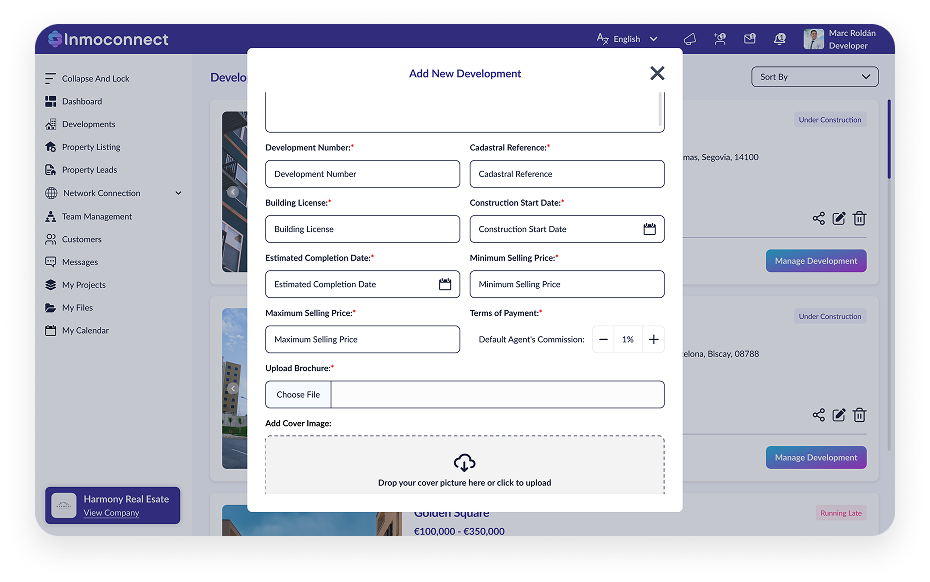
Task: Click the Dashboard grid icon
Action: click(50, 101)
